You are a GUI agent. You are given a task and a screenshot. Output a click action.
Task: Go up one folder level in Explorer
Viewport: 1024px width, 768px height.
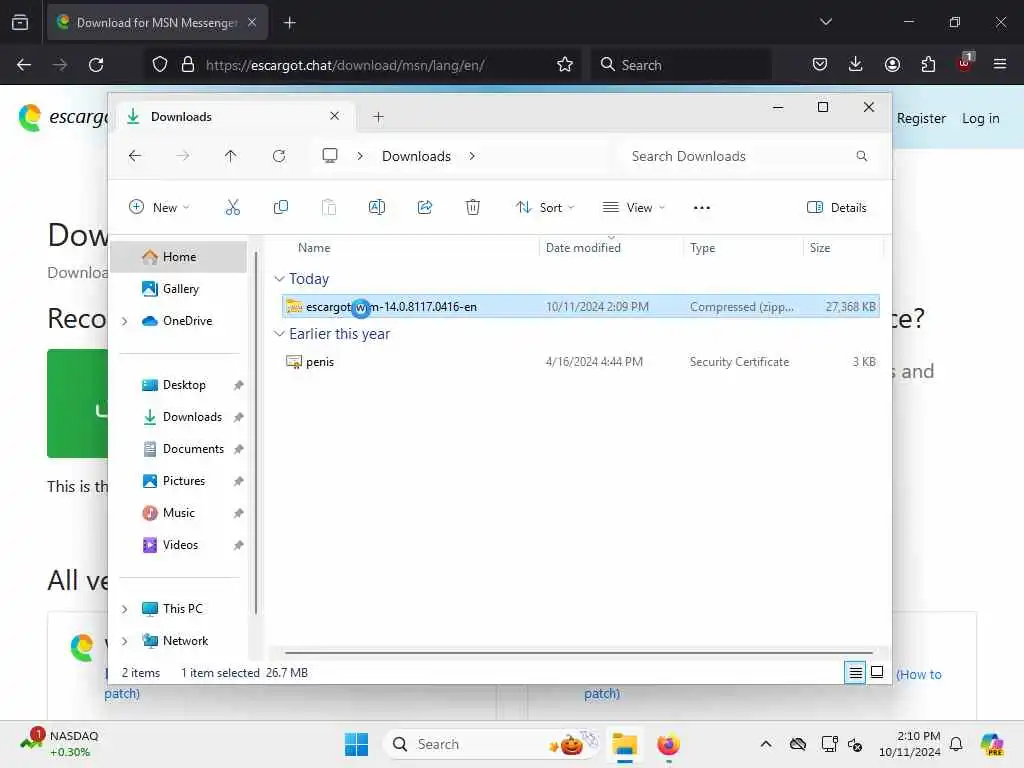(231, 156)
